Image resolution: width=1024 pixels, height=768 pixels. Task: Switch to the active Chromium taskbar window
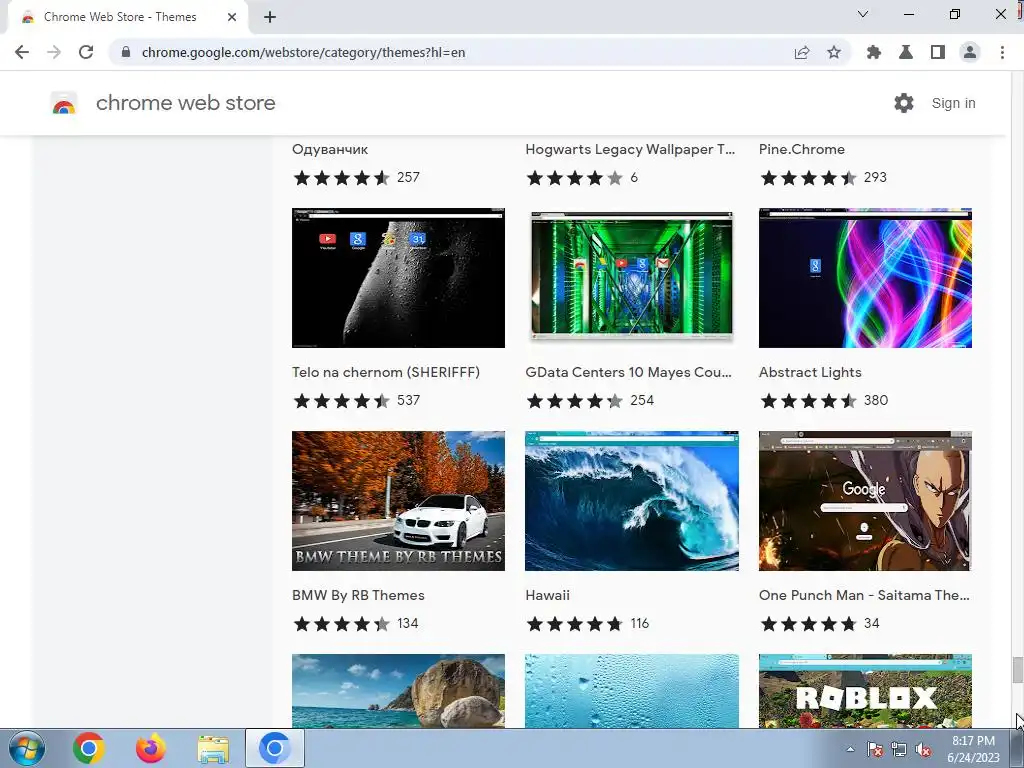coord(274,748)
